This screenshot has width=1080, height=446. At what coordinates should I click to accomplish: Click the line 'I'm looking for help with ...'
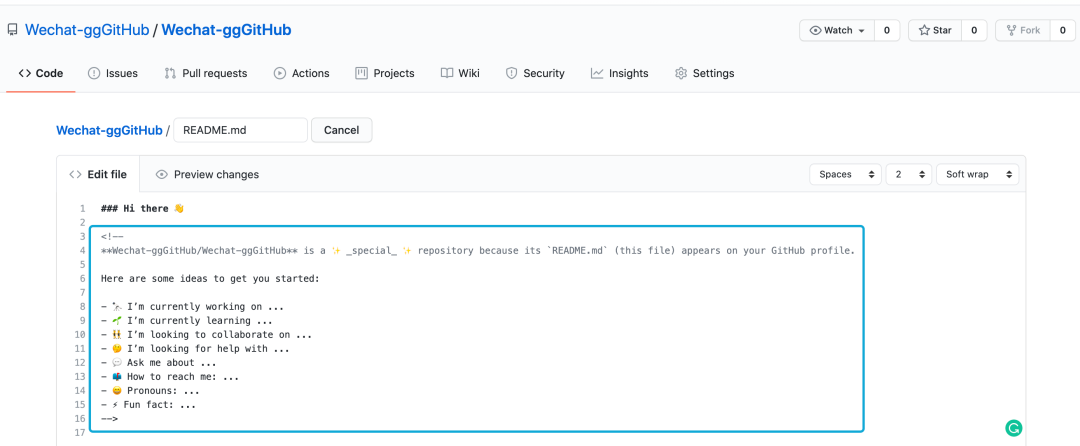[195, 349]
